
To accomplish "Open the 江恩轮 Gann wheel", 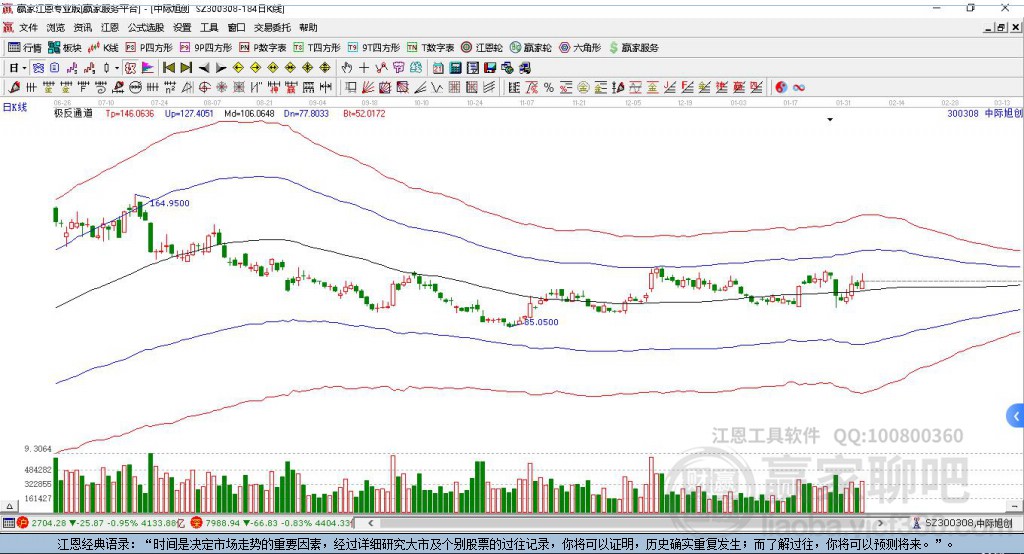I will tap(482, 48).
